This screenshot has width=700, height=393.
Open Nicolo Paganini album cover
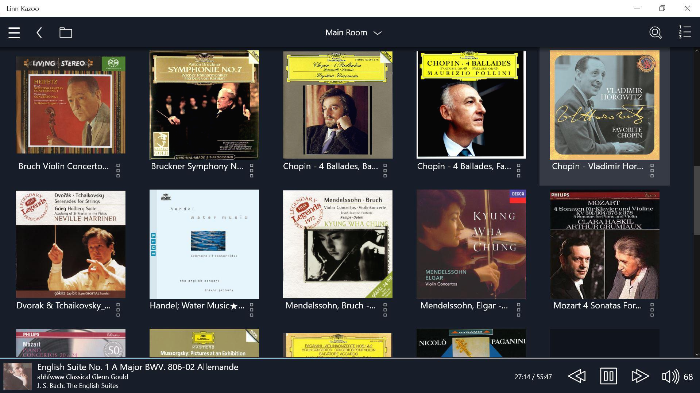coord(471,343)
